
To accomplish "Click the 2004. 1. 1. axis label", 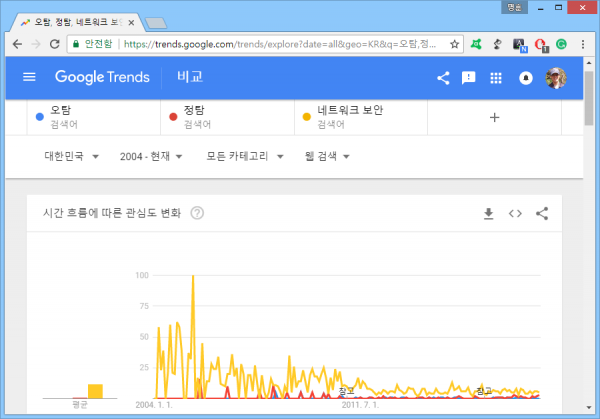I will click(x=154, y=405).
